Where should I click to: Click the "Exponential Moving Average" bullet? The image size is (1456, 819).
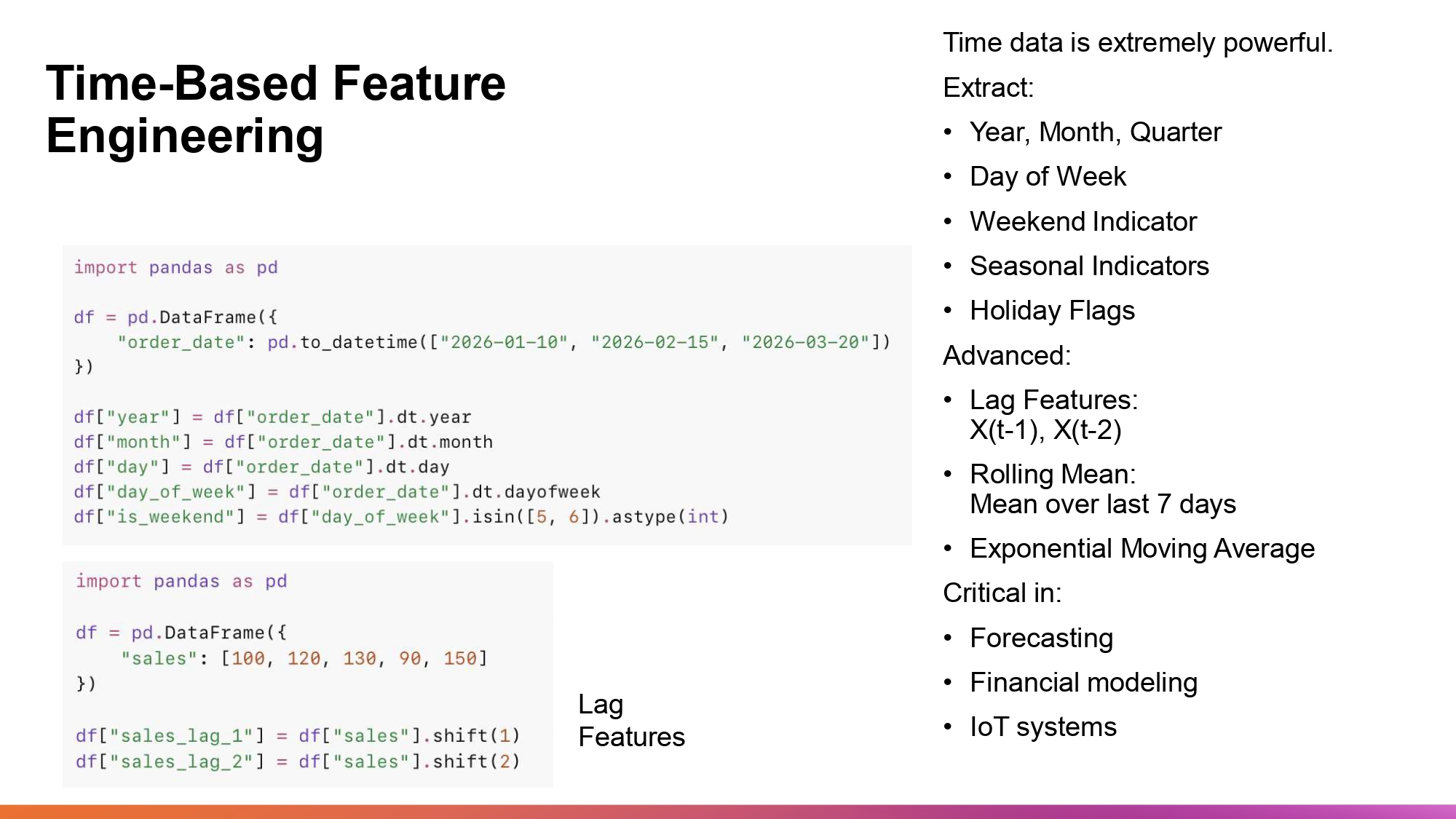1142,549
